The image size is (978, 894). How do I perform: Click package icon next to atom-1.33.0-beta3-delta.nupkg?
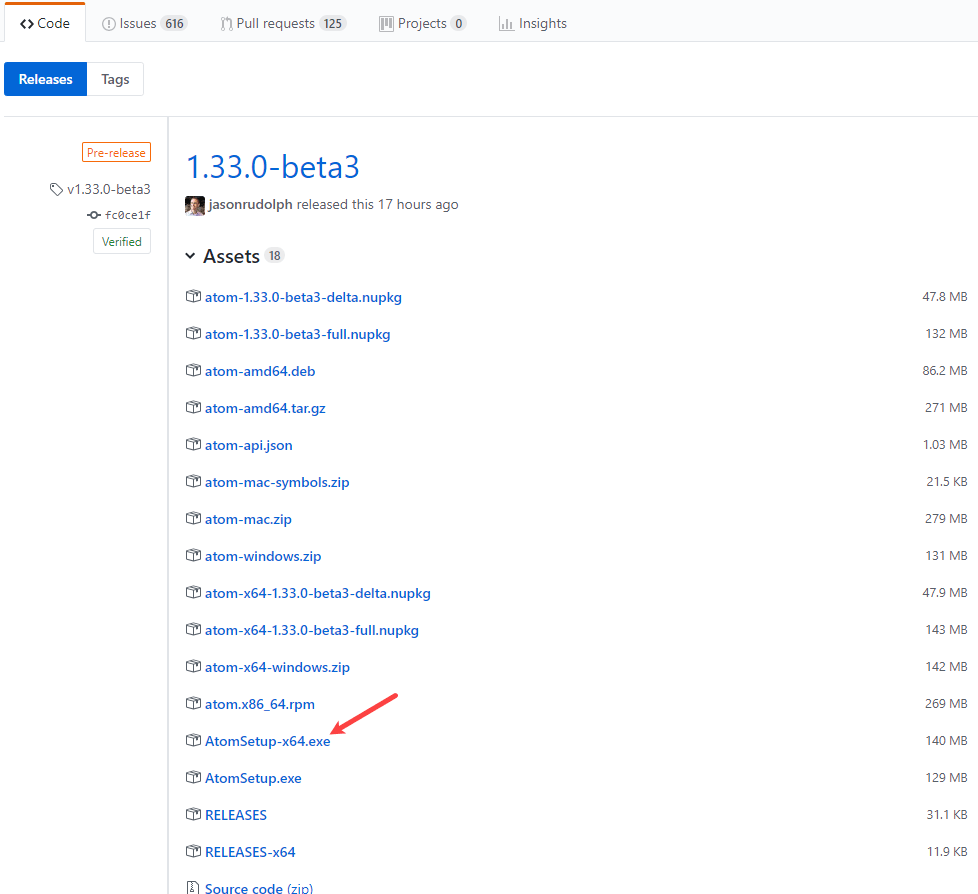(x=193, y=296)
